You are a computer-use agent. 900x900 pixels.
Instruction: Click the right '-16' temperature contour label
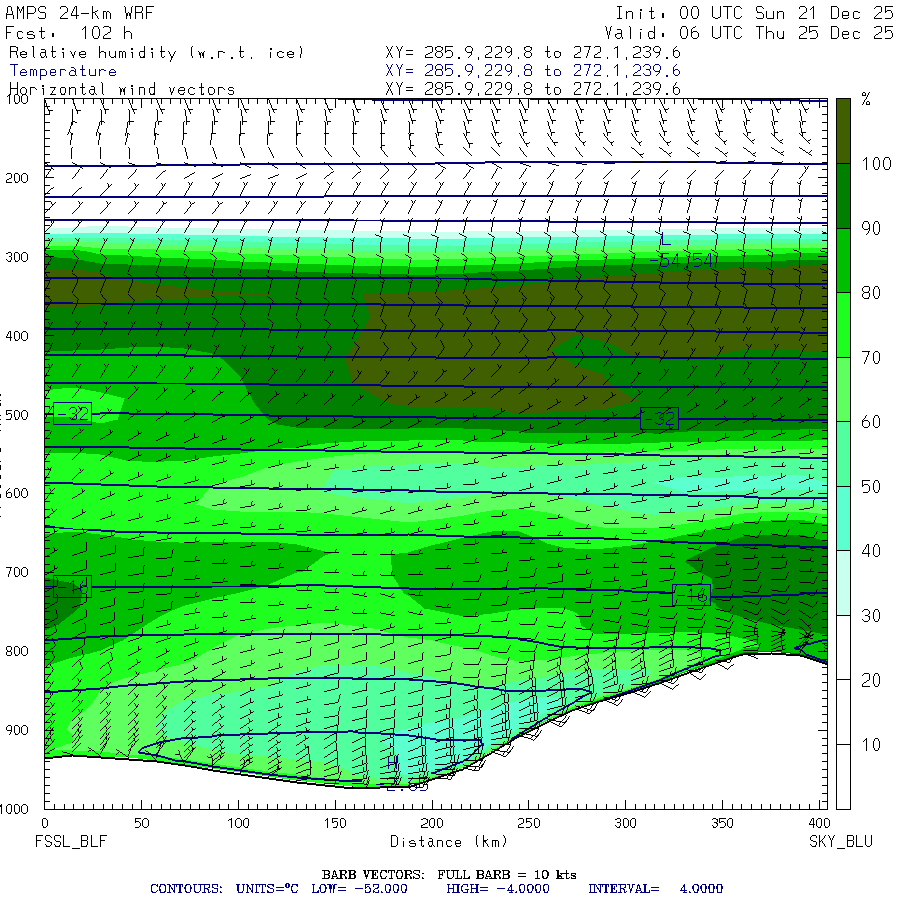[691, 595]
